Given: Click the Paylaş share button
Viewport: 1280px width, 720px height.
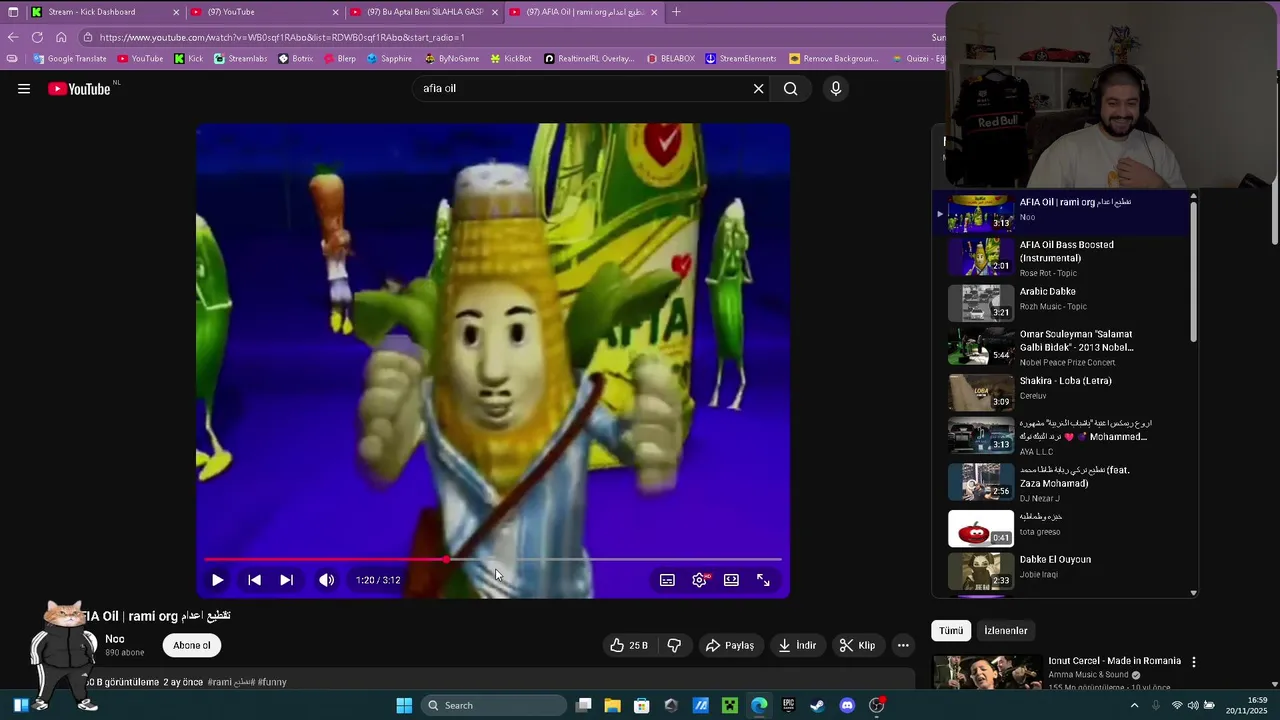Looking at the screenshot, I should point(730,646).
